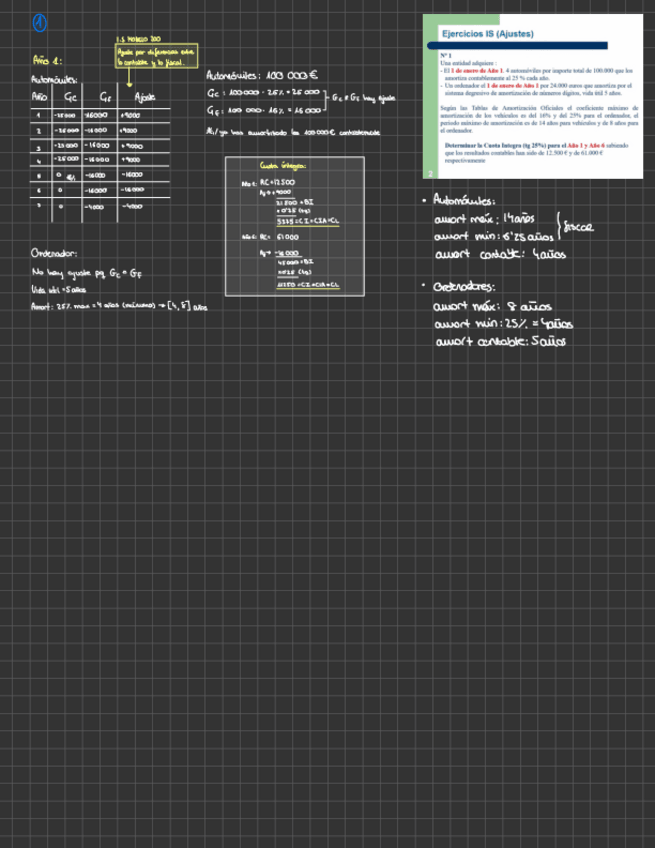Select the line "Gc: 100000 · 25% = 25 000"
655x848 pixels.
[263, 93]
